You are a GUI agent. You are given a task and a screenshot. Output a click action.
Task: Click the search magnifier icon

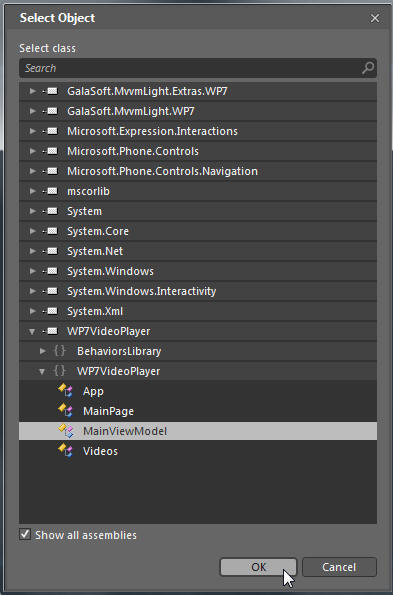(x=368, y=68)
